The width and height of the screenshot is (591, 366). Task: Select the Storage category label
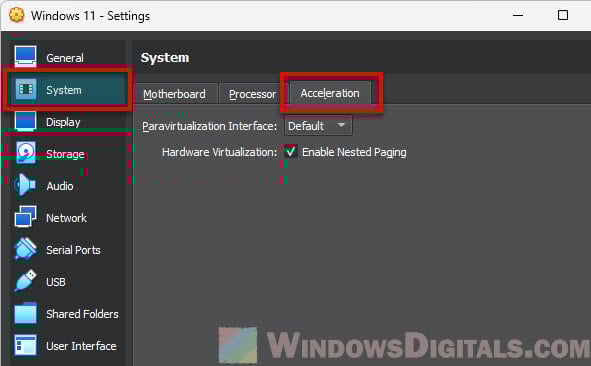point(65,154)
